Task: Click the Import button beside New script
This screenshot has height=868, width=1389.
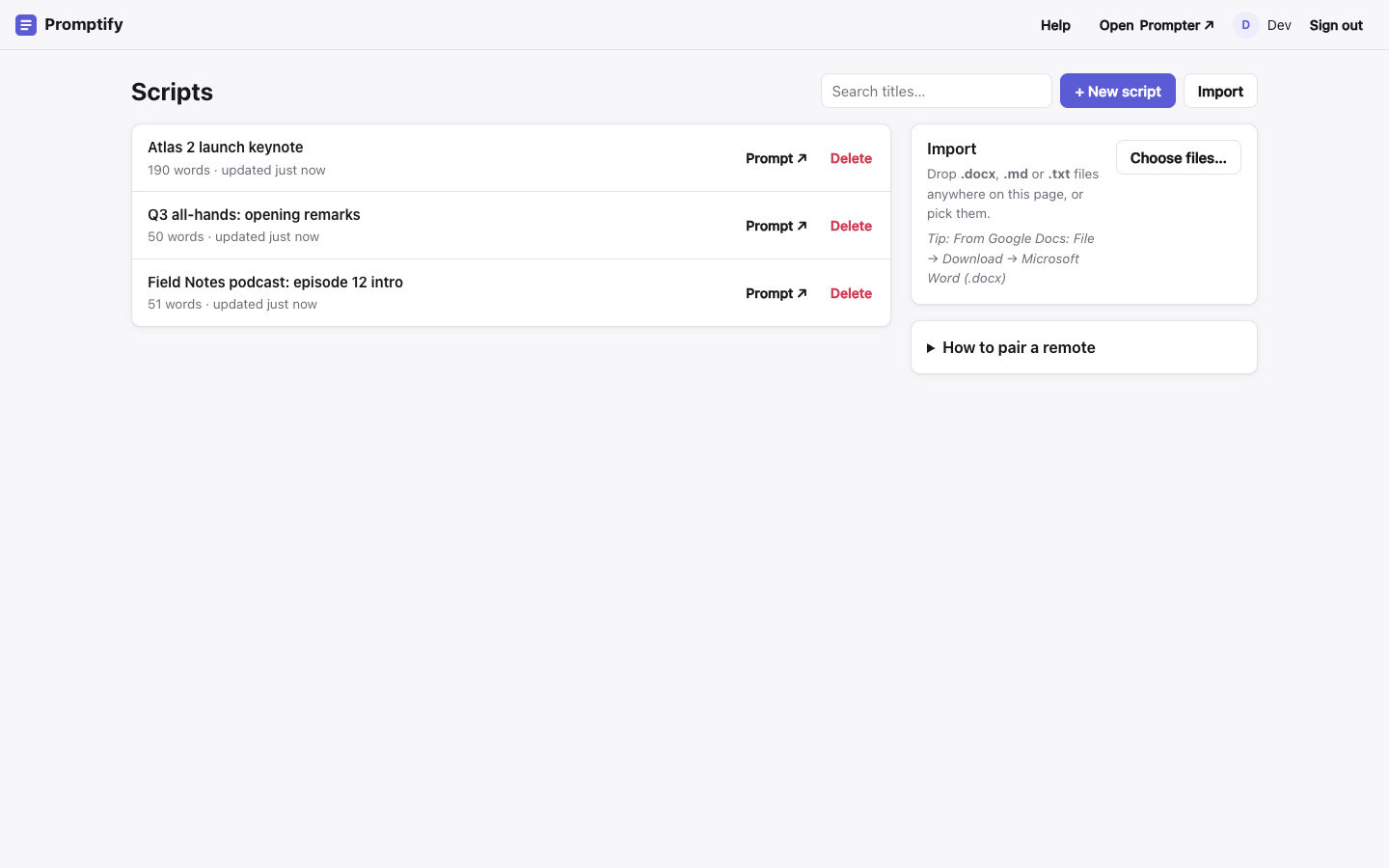Action: pyautogui.click(x=1220, y=91)
